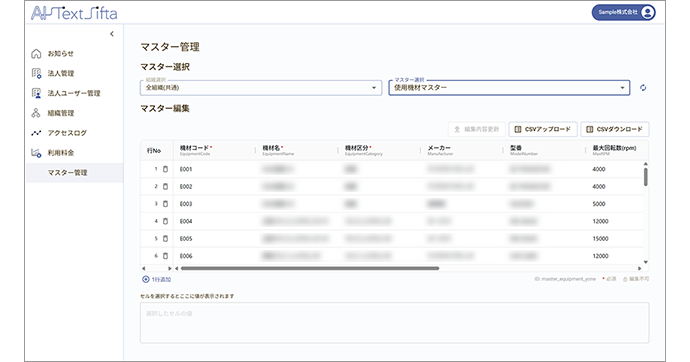Open 組織管理 menu item

click(74, 113)
